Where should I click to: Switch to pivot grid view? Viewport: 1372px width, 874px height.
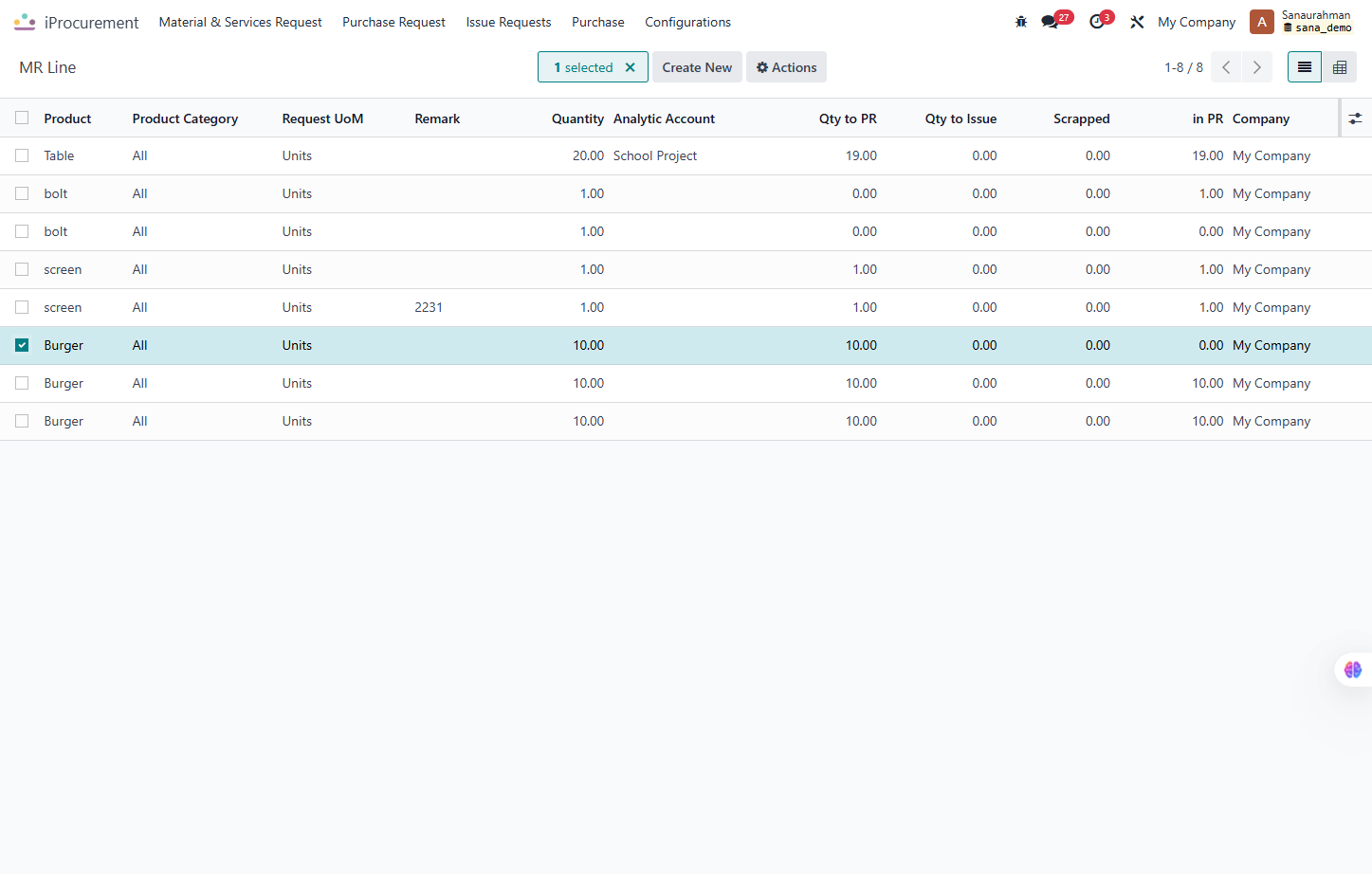click(x=1340, y=67)
